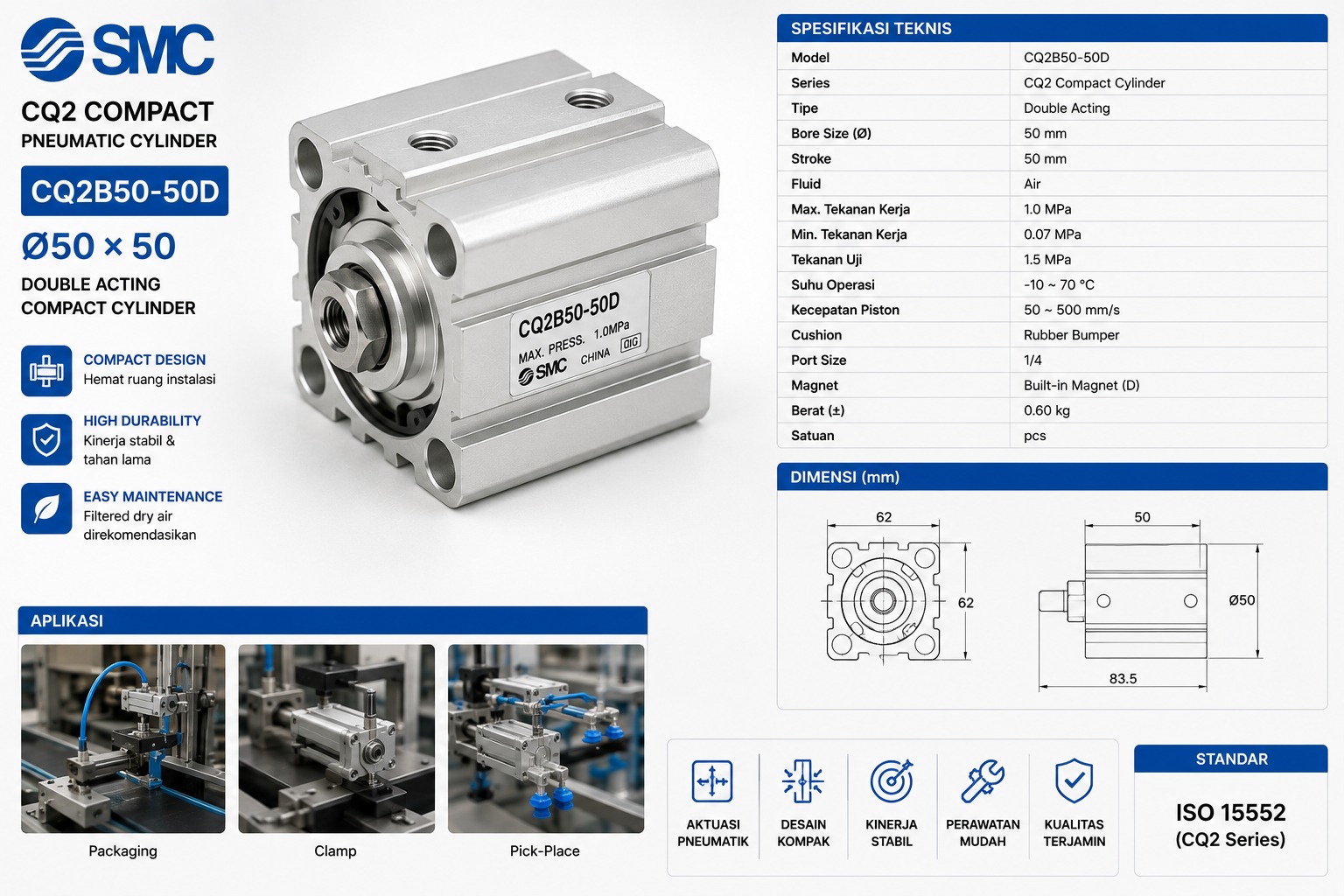Select the Double Acting value in Tipe row
Screen dimensions: 1344x896
tap(1067, 108)
